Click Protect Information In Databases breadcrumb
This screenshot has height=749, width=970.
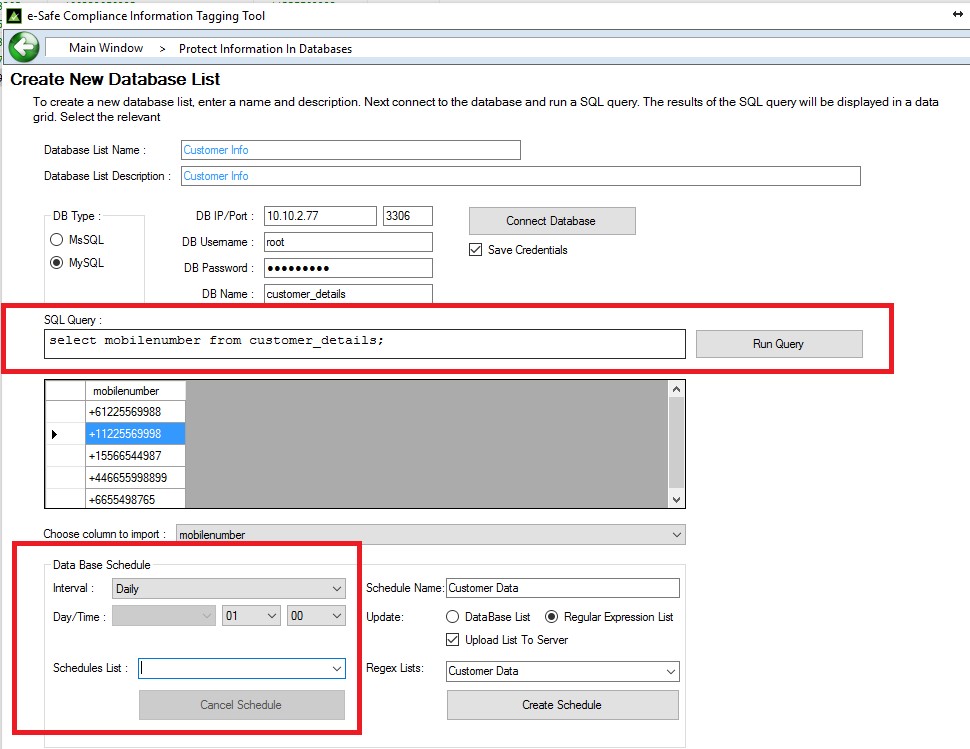tap(265, 48)
